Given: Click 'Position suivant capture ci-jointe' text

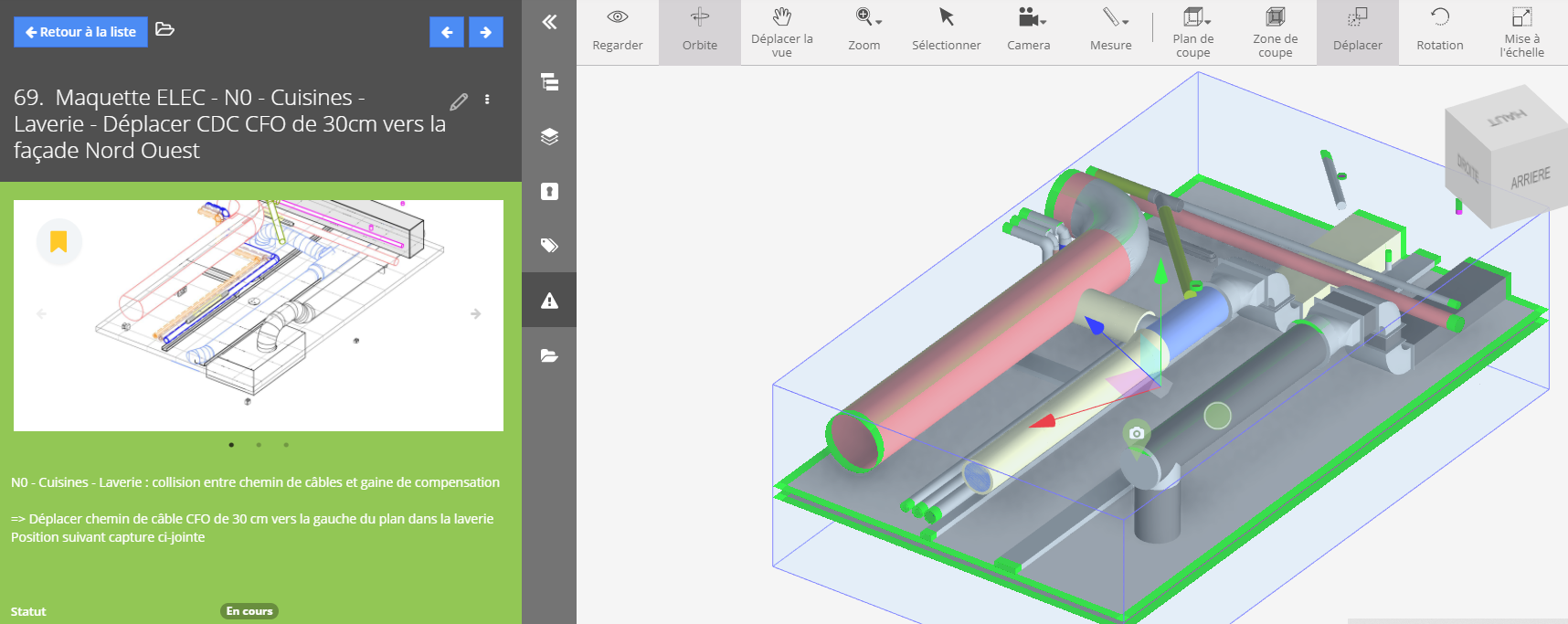Looking at the screenshot, I should pos(108,537).
